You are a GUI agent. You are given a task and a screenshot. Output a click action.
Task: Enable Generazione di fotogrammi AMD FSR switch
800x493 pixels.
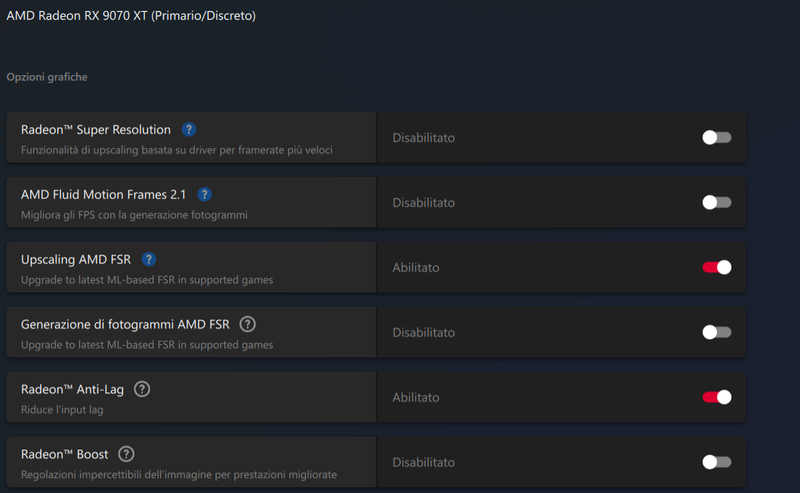pos(716,333)
